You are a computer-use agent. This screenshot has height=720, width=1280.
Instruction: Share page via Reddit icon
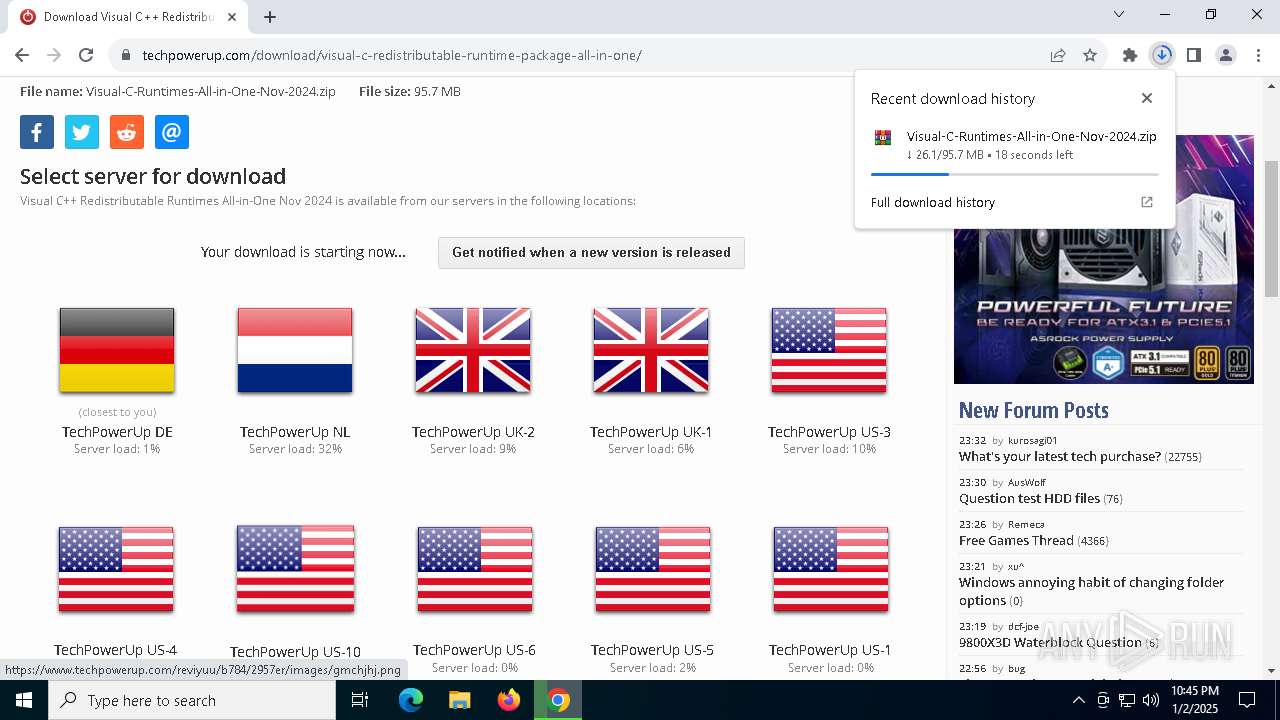(127, 132)
